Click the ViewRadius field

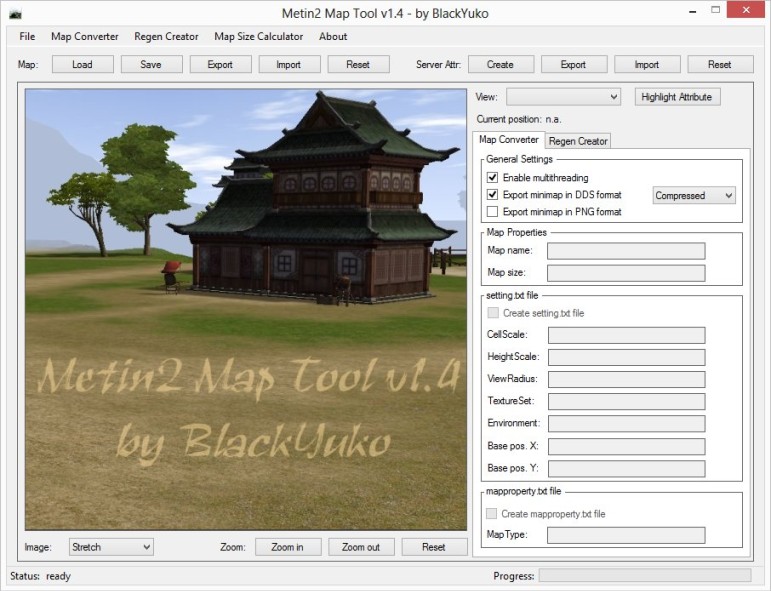tap(626, 379)
